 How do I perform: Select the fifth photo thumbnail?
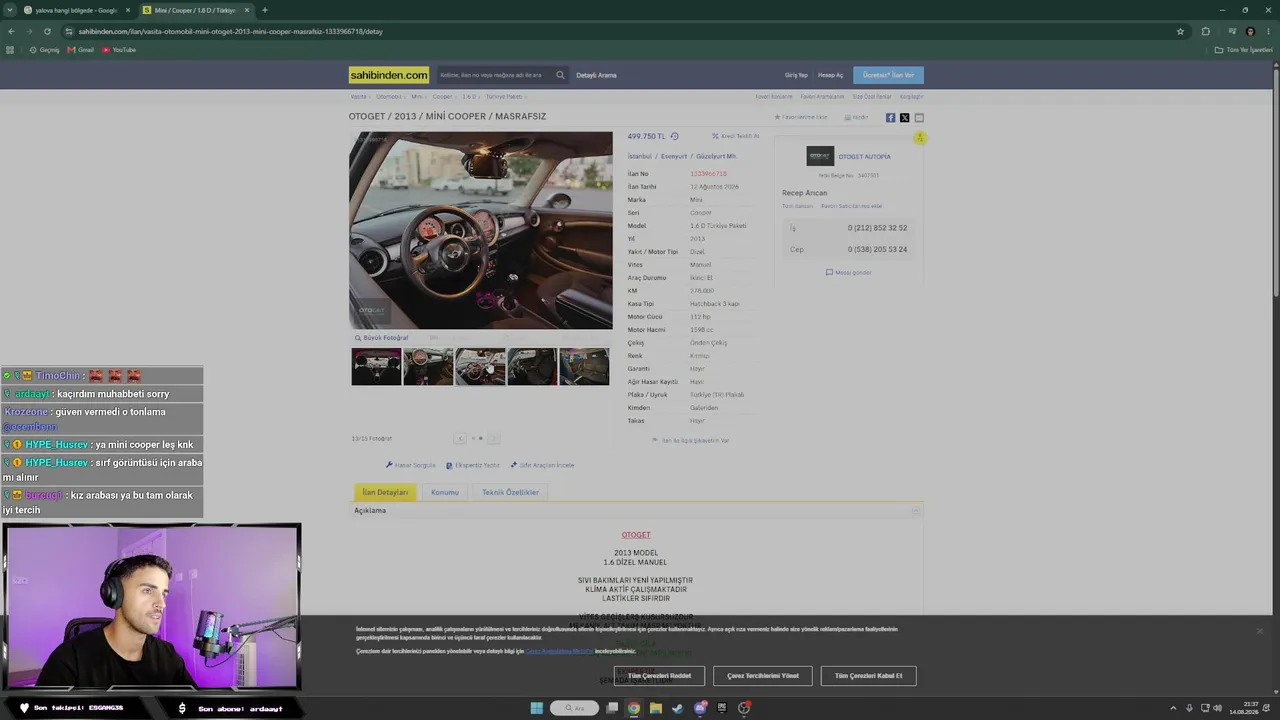pyautogui.click(x=584, y=367)
